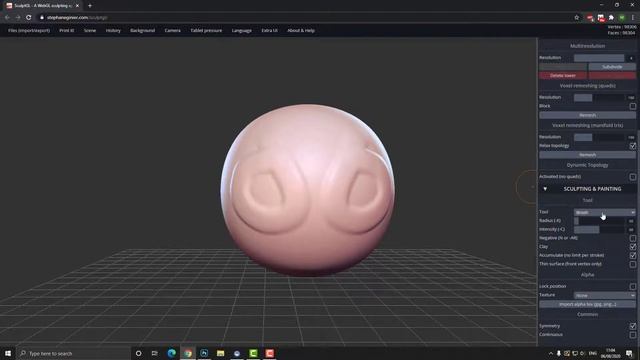Open the Extensions puzzle-piece icon
640x360 pixels.
[x=611, y=18]
